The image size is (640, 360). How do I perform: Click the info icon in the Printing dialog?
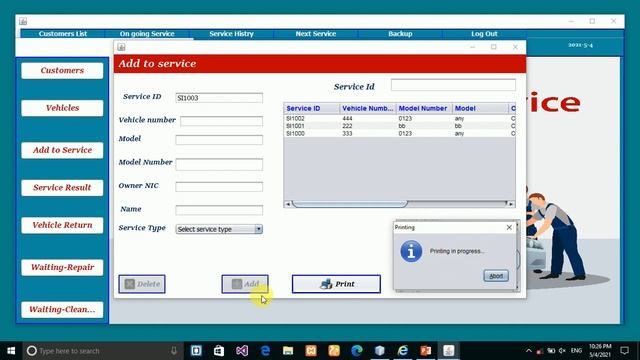coord(411,251)
